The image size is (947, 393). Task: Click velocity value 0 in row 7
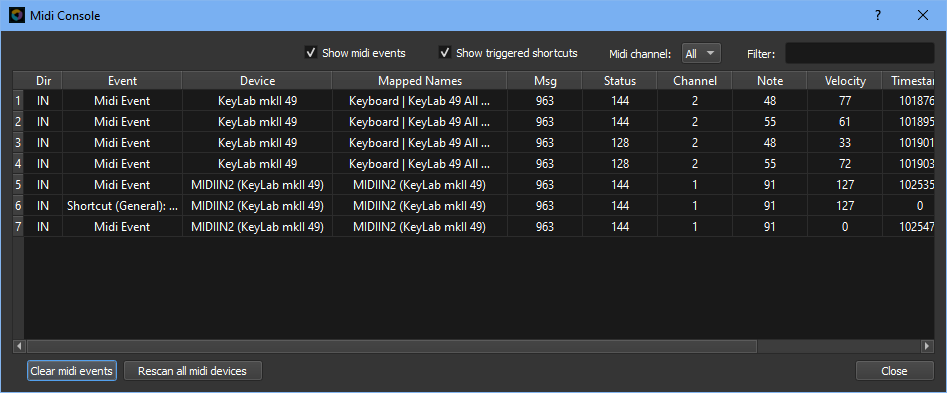(844, 227)
